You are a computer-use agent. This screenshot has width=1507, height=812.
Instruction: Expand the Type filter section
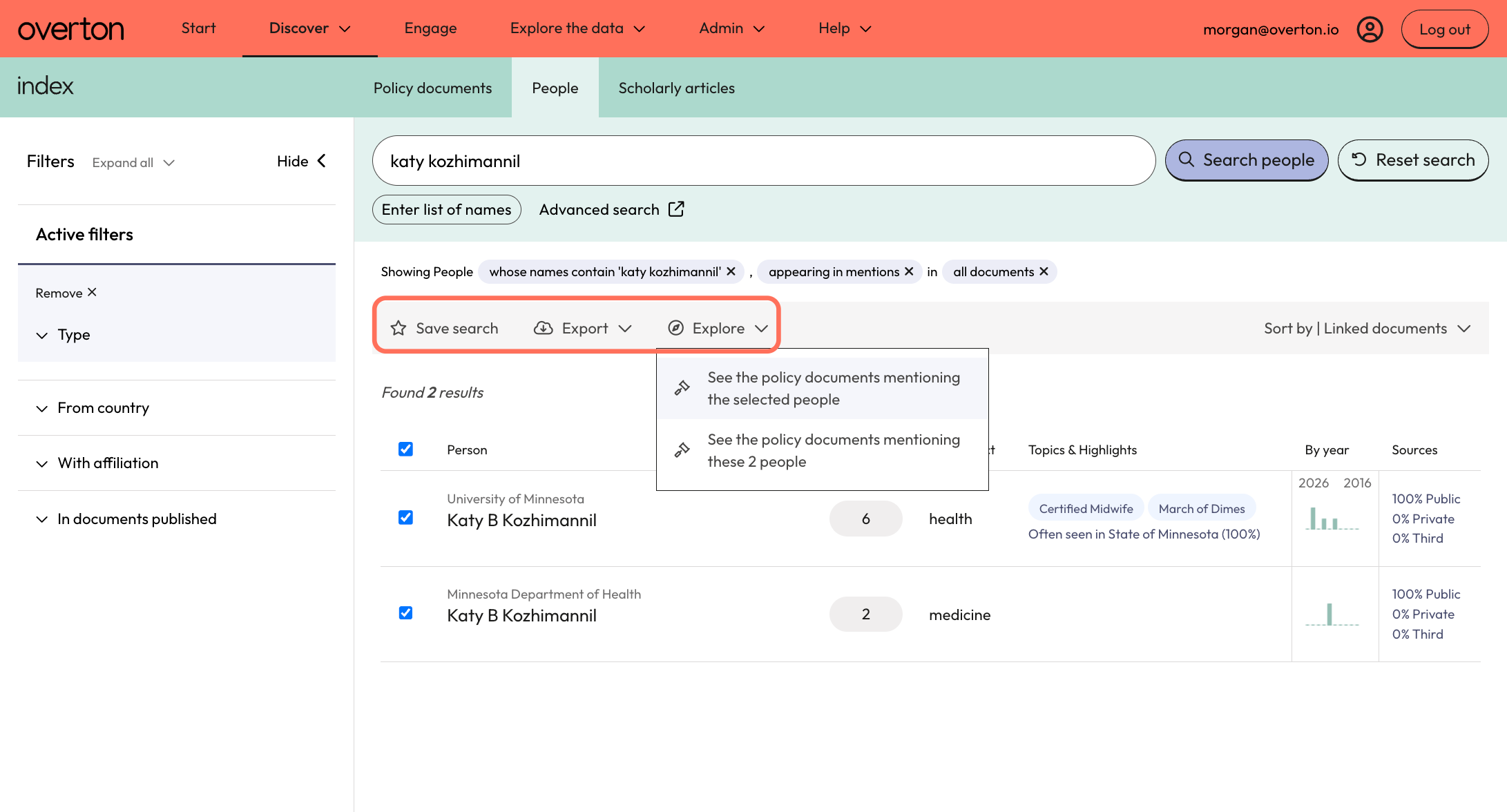pos(63,335)
